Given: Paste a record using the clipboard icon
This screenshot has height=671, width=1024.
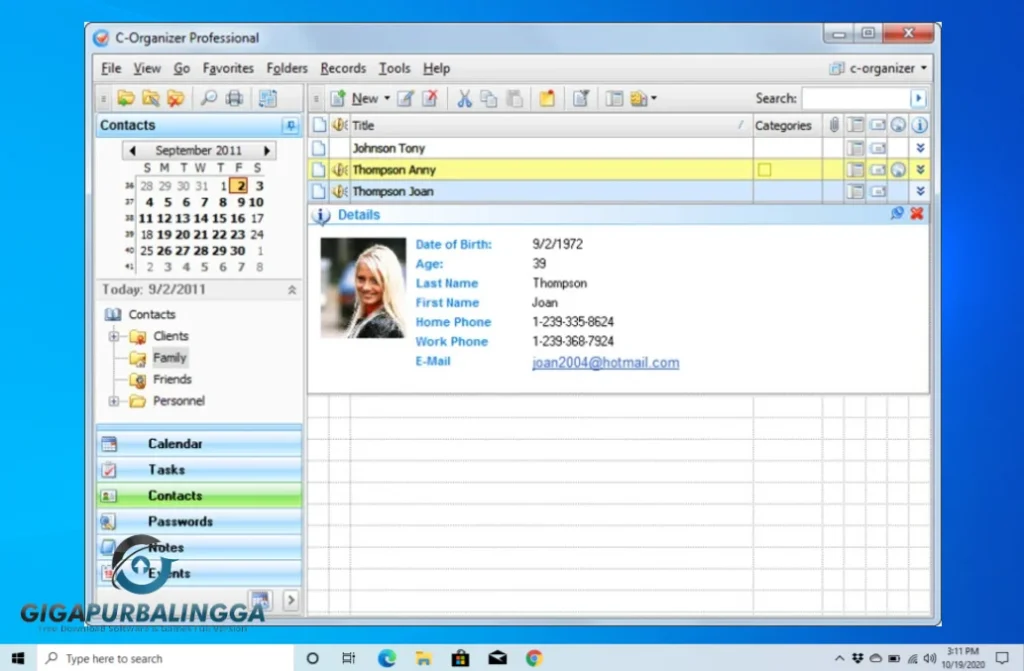Looking at the screenshot, I should (515, 98).
